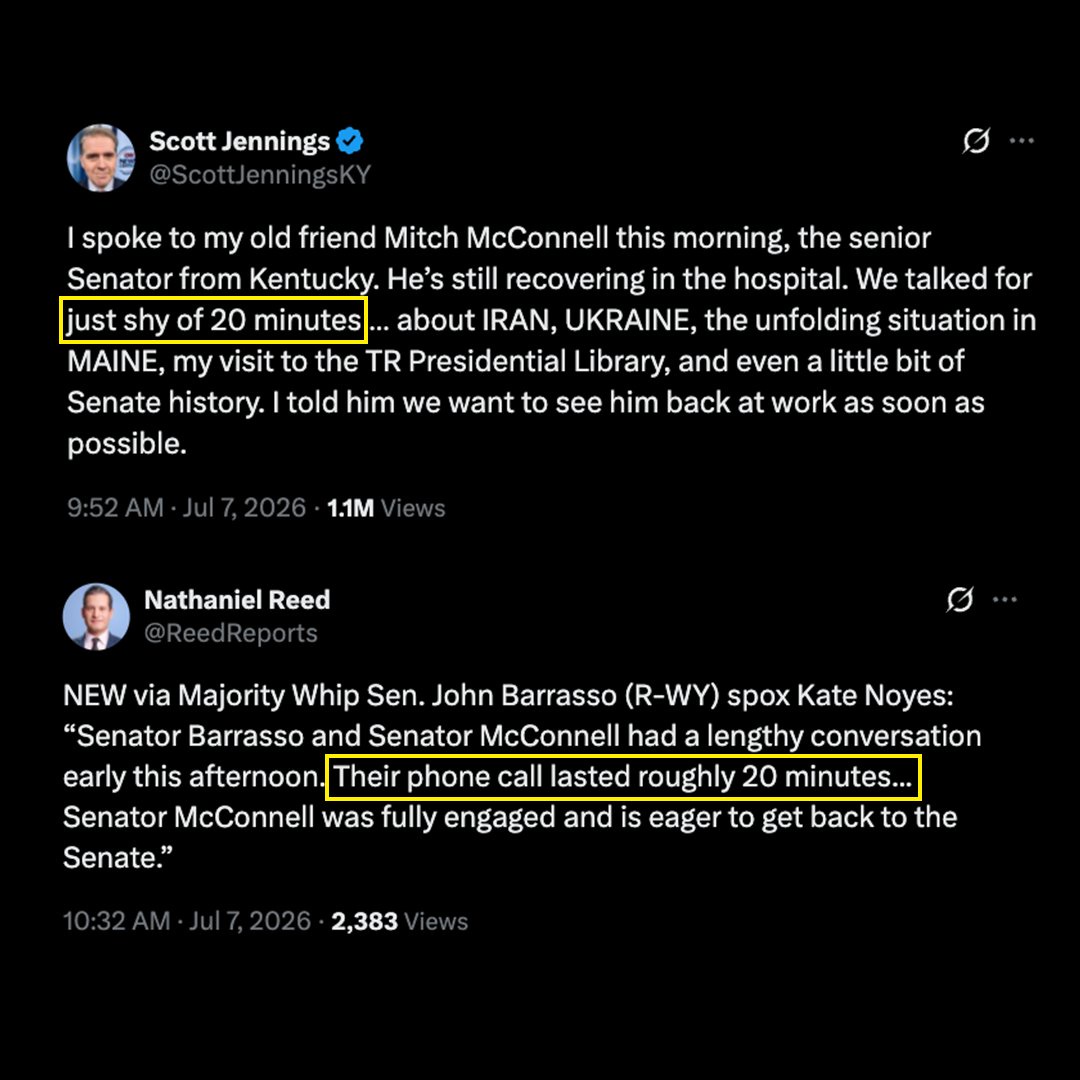
Task: Click the Grok icon on Nathaniel Reed's post
Action: [x=959, y=599]
